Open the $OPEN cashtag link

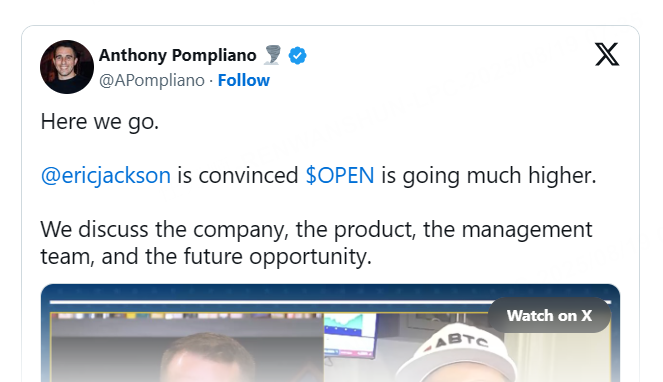tap(340, 175)
